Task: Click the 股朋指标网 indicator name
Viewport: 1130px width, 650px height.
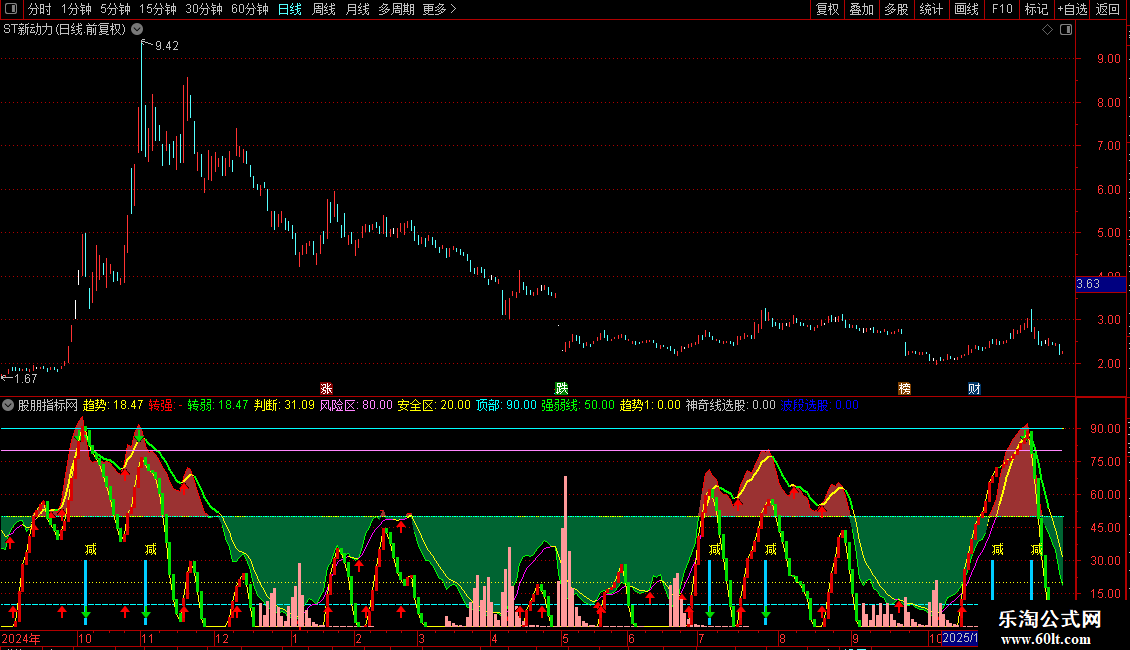Action: tap(48, 405)
